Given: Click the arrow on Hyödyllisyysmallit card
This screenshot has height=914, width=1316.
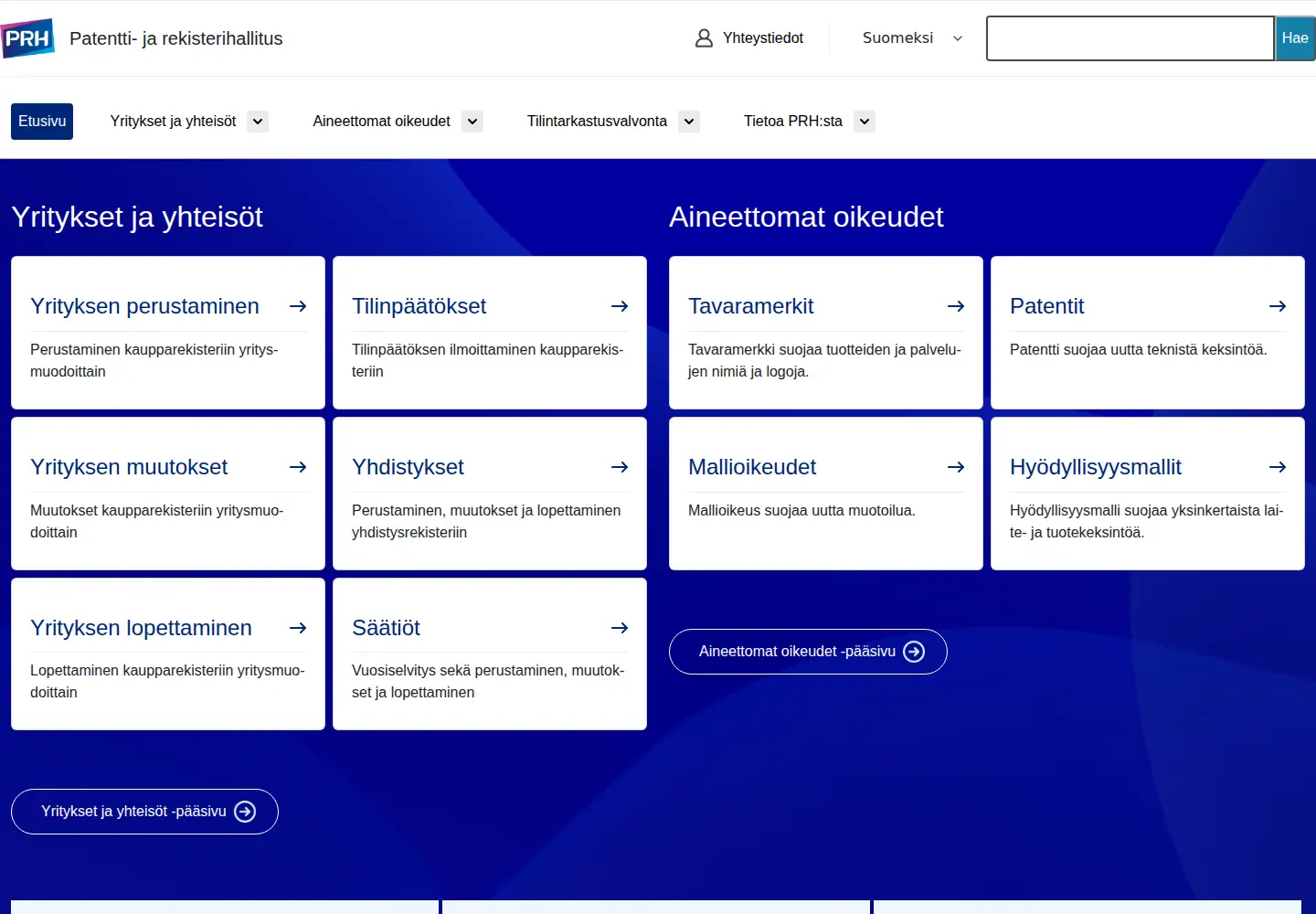Looking at the screenshot, I should pyautogui.click(x=1278, y=467).
